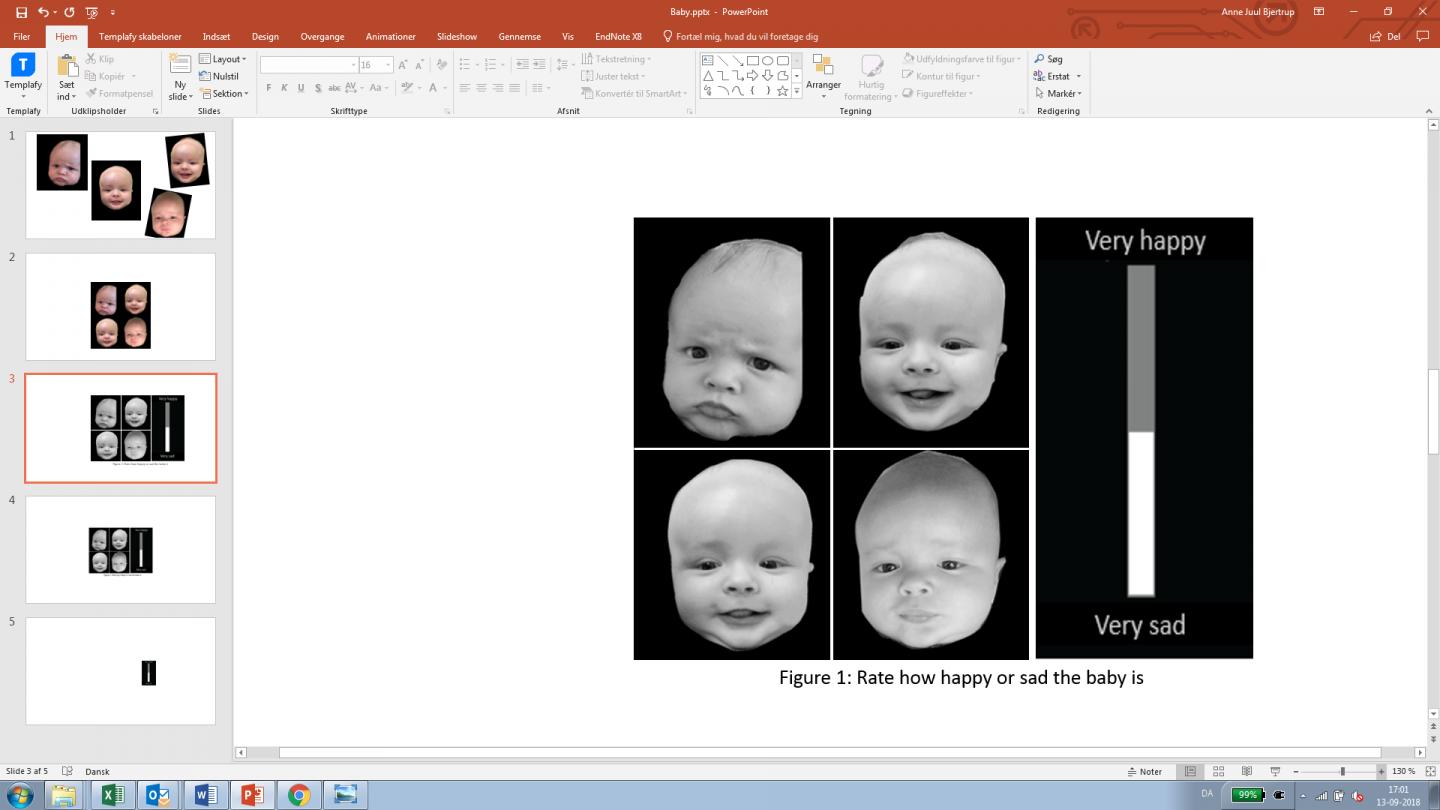The height and width of the screenshot is (810, 1440).
Task: Open the Indsæt ribbon tab
Action: click(x=216, y=37)
